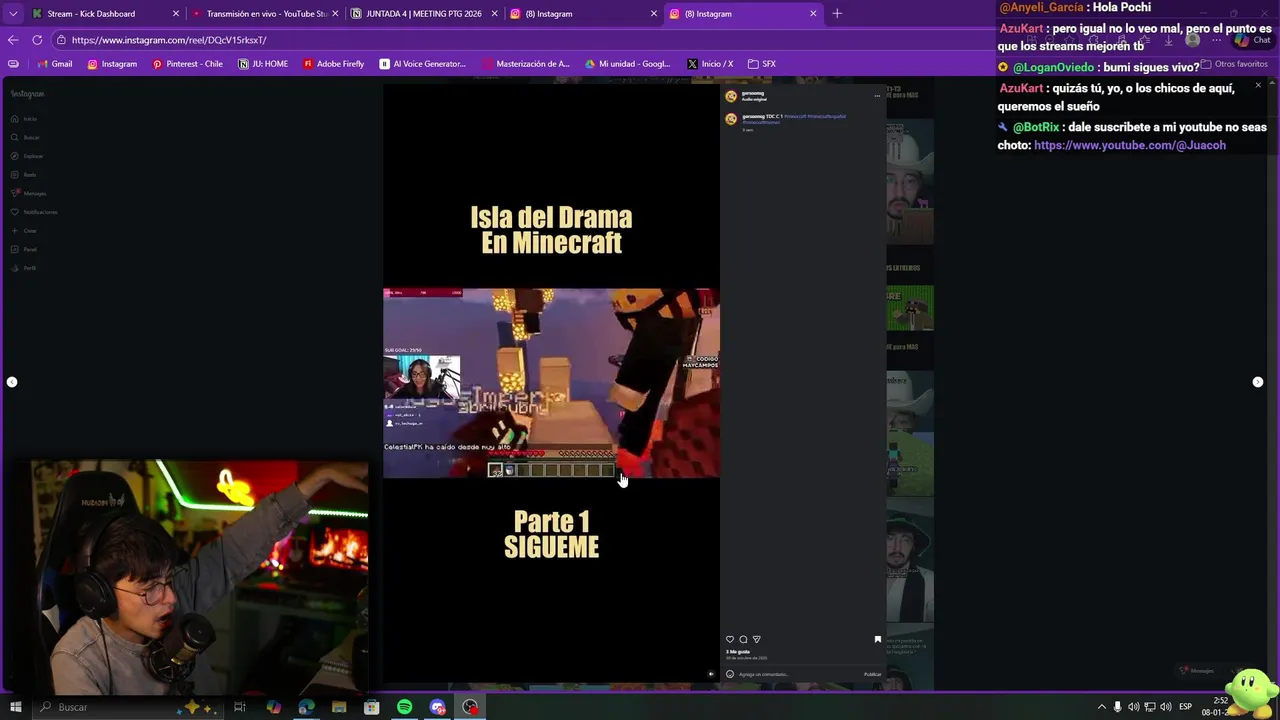Close the chat overlay with the X button
Image resolution: width=1280 pixels, height=720 pixels.
1258,85
